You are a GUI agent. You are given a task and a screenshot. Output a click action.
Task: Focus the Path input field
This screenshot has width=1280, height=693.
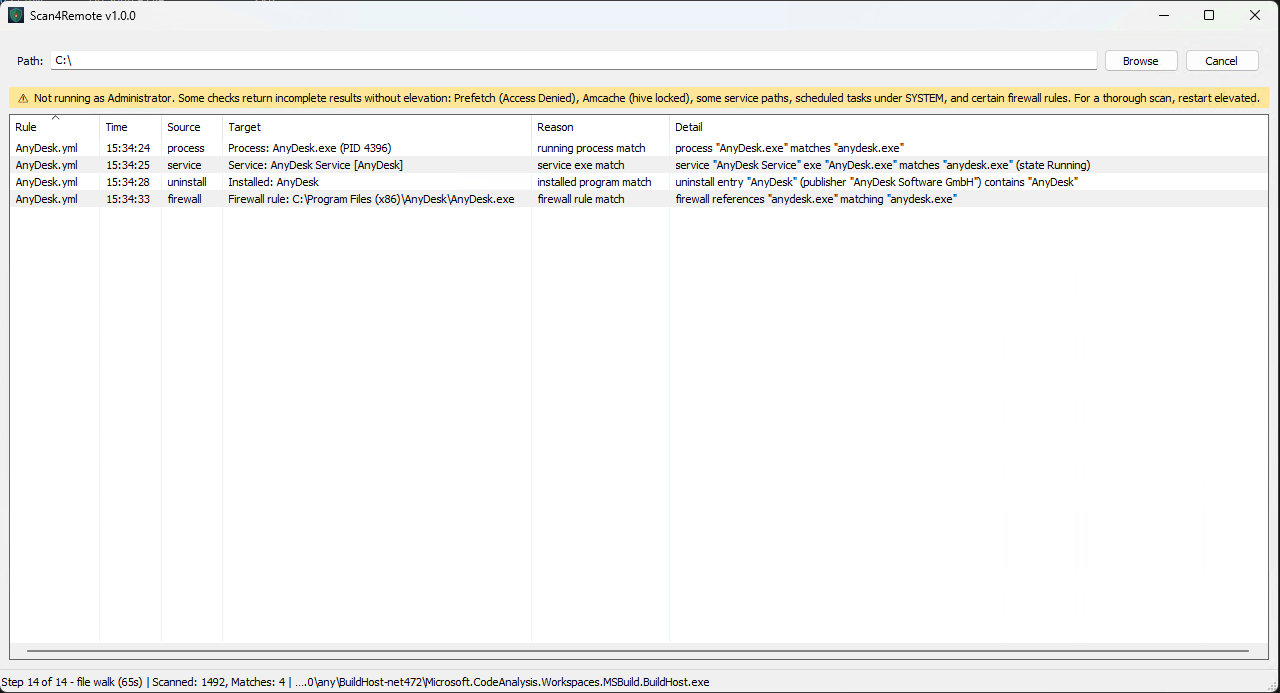point(574,61)
